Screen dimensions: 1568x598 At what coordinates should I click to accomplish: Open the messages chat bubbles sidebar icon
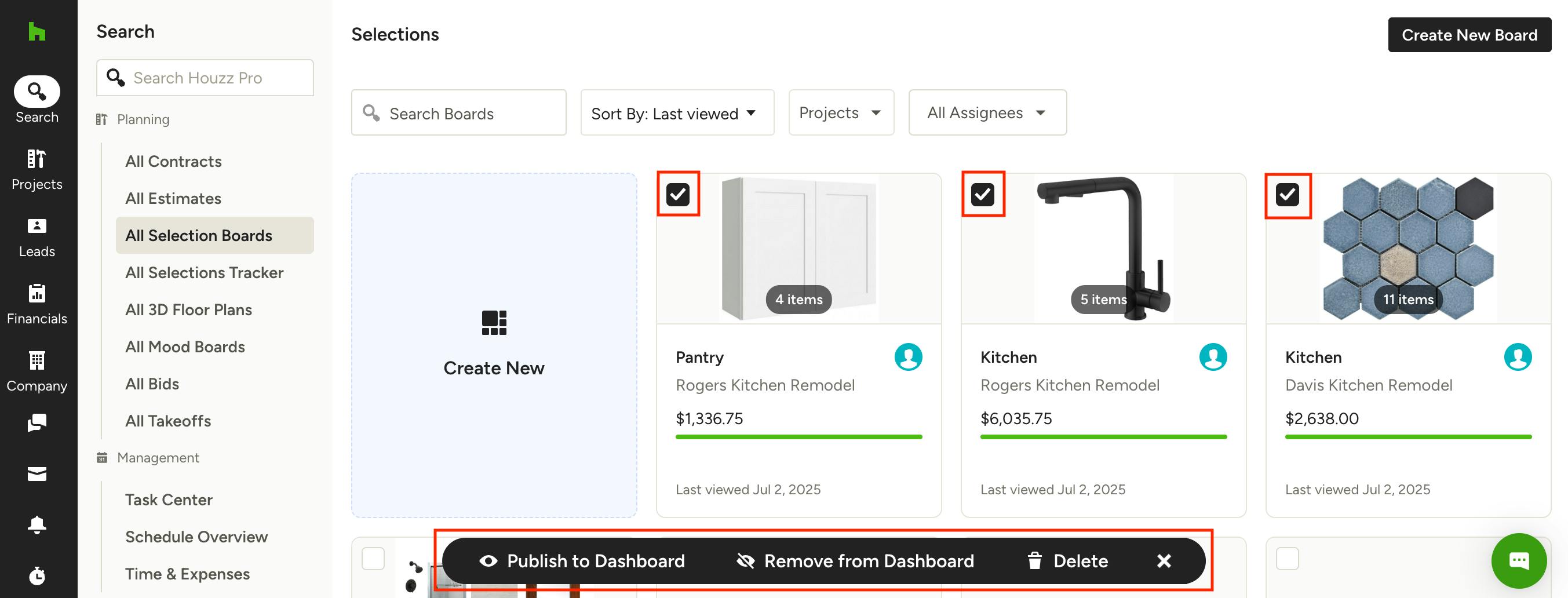point(37,422)
